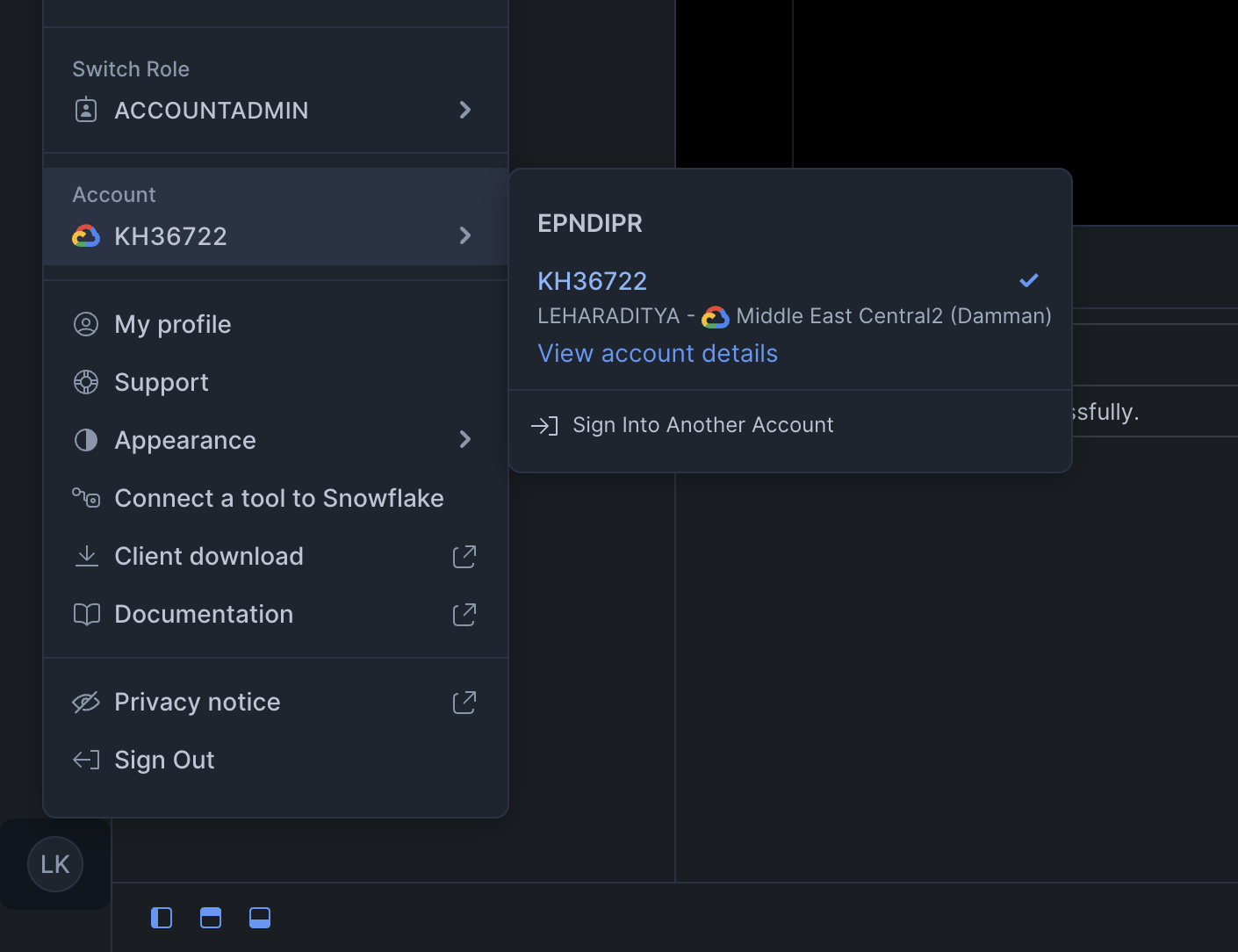
Task: Open Privacy notice
Action: 276,702
